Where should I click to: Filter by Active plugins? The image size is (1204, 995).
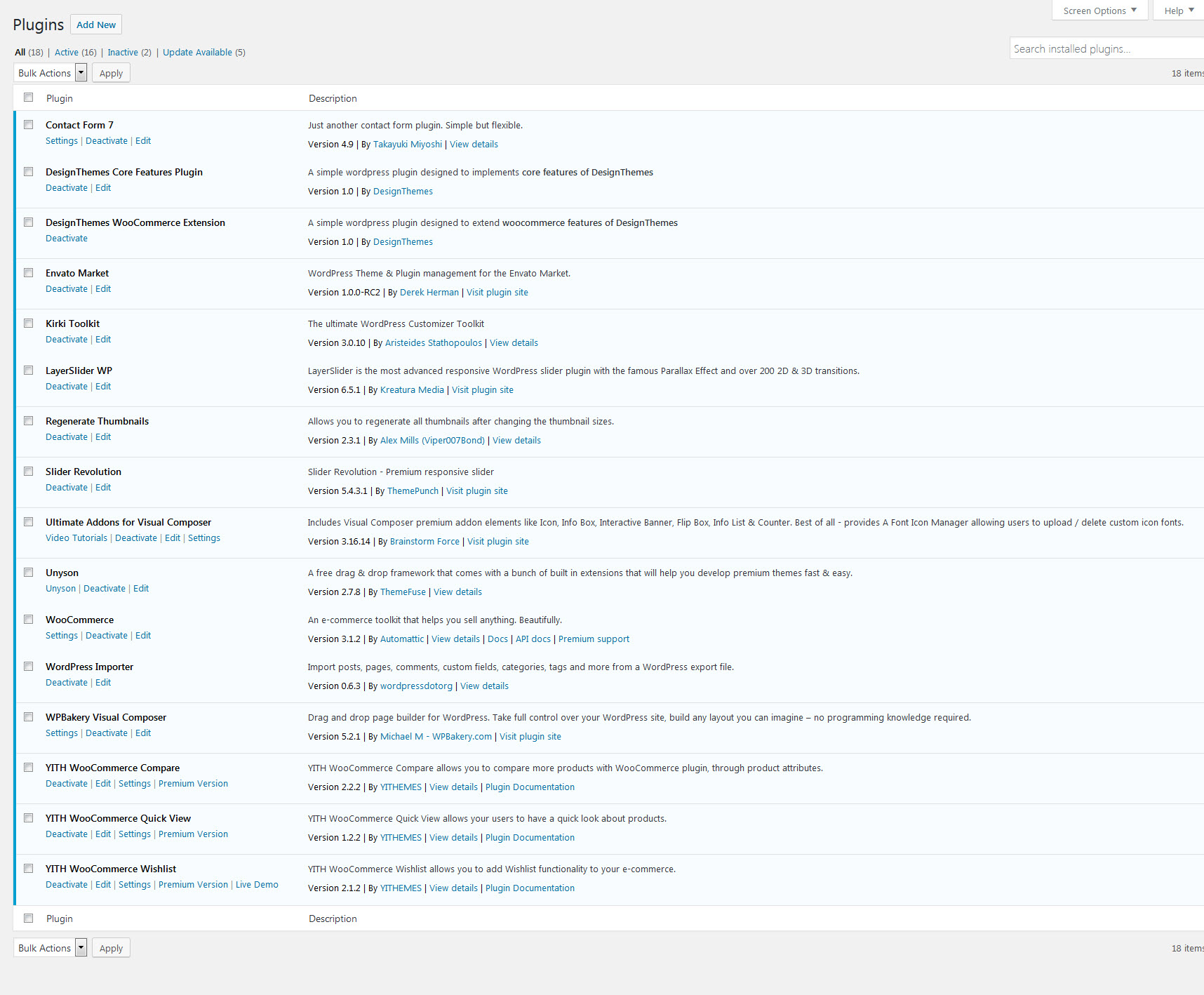(67, 53)
